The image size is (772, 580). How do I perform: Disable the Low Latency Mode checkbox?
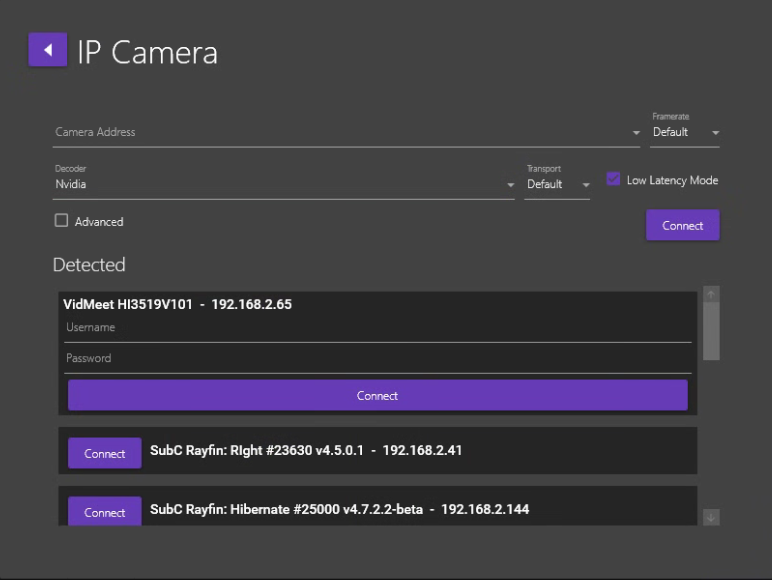(x=613, y=180)
